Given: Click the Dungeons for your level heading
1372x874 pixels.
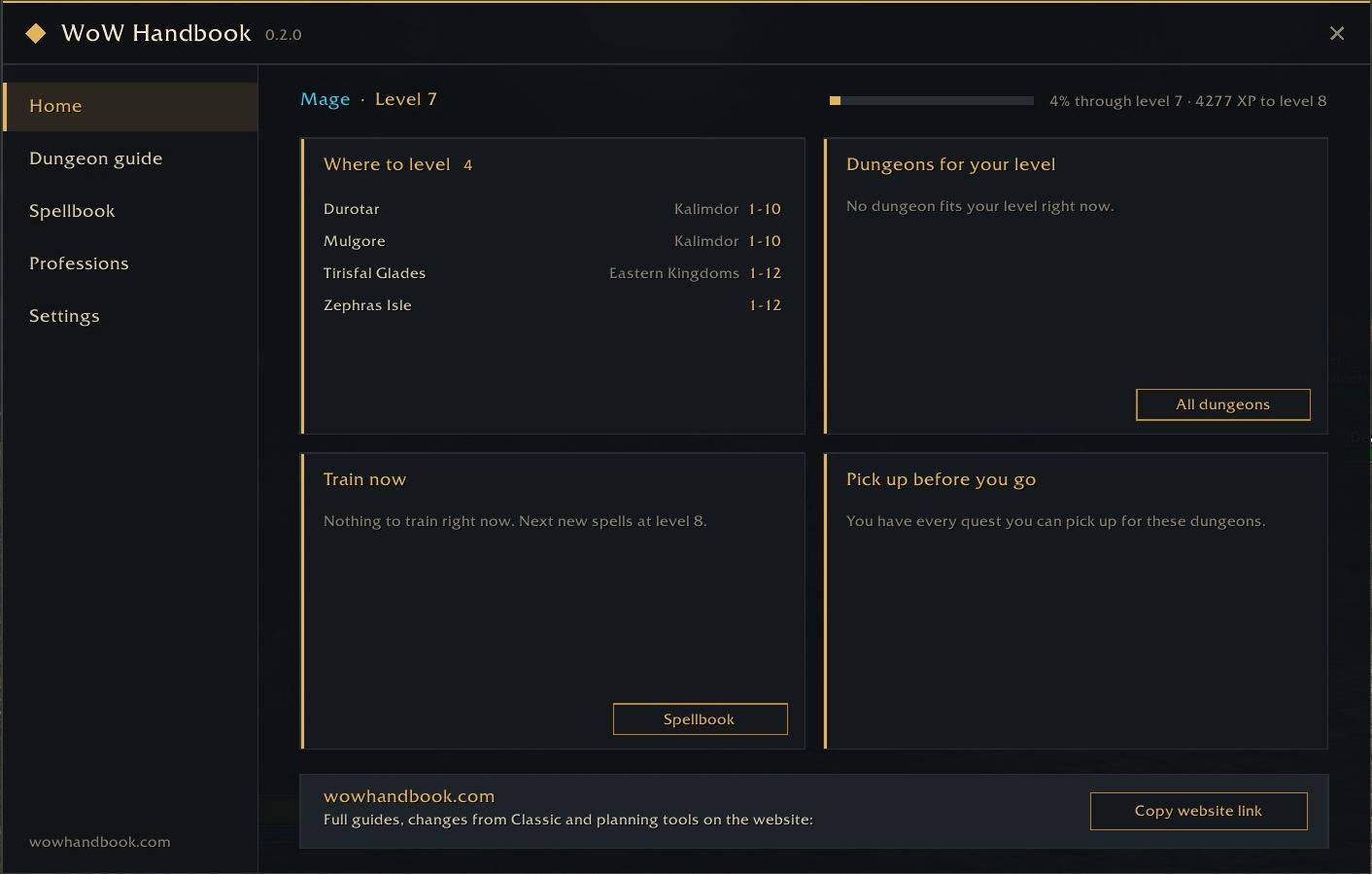Looking at the screenshot, I should pyautogui.click(x=950, y=164).
